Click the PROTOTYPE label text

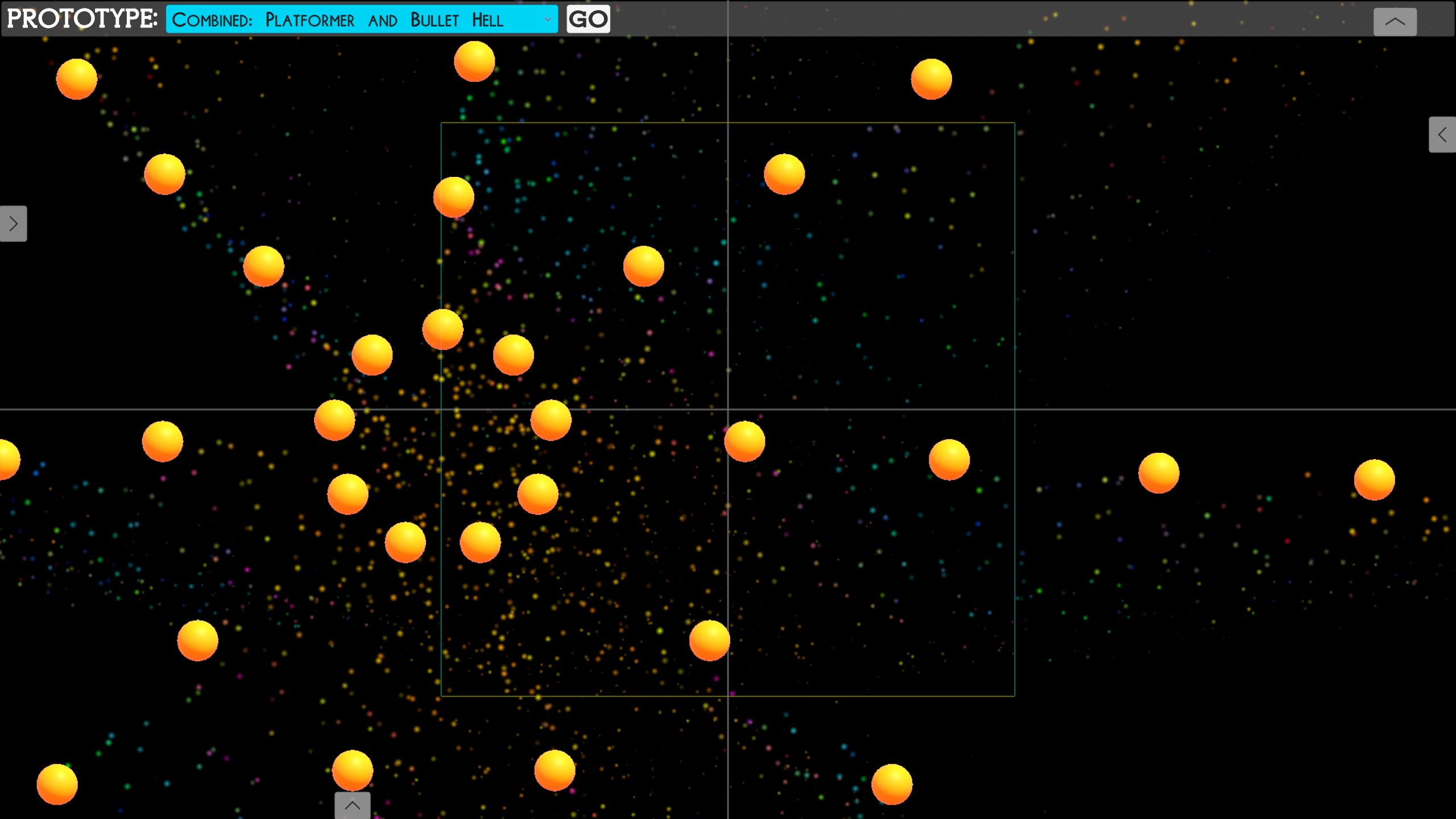point(82,19)
